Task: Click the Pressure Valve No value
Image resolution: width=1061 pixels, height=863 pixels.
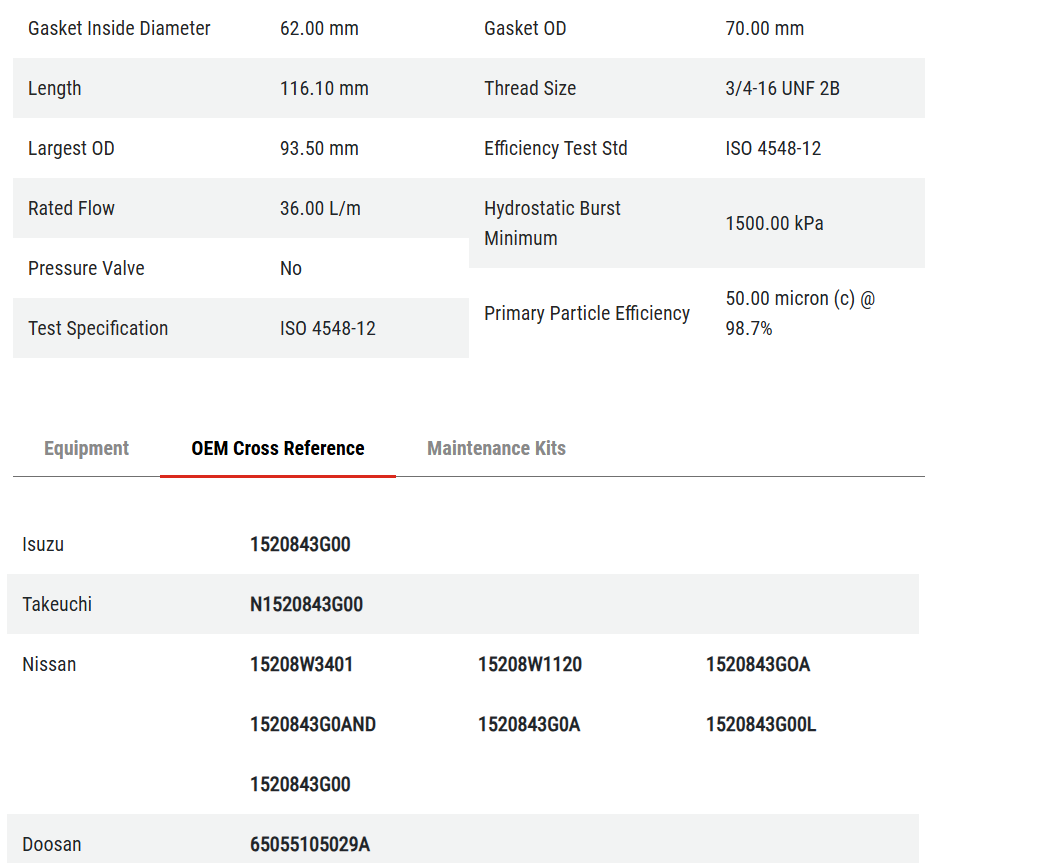Action: click(291, 269)
